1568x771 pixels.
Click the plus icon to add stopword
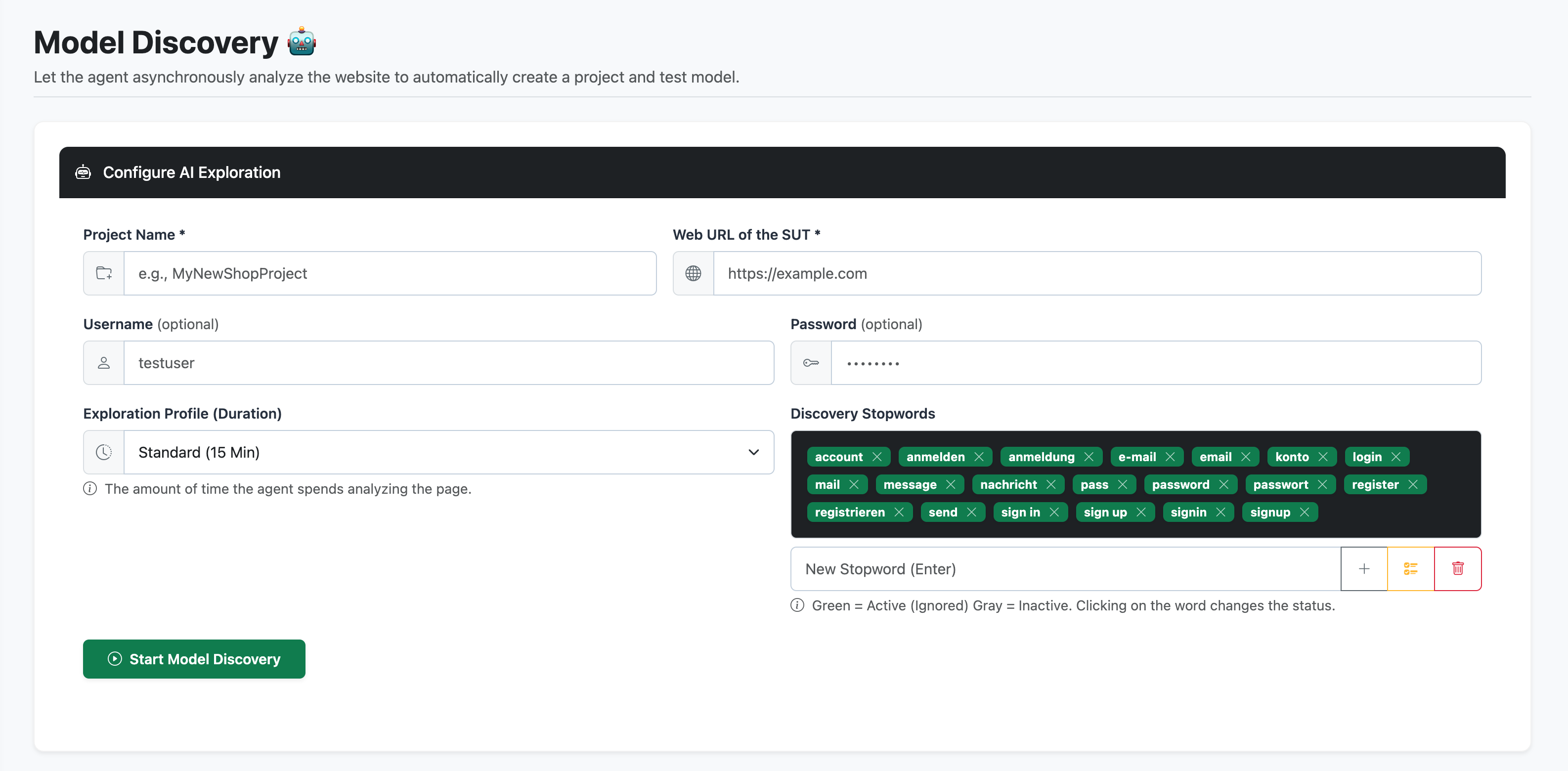pos(1364,568)
